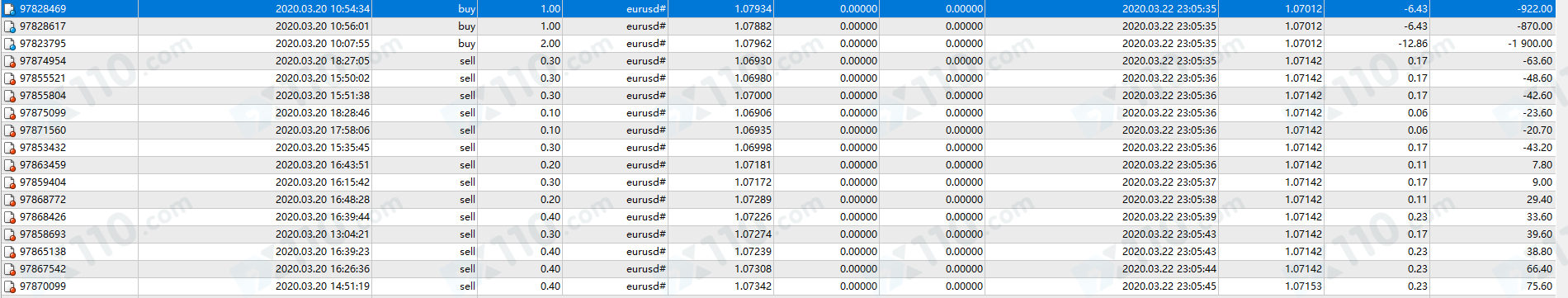Screen dimensions: 1568x298
Task: Select ticket number 97875099
Action: 43,113
